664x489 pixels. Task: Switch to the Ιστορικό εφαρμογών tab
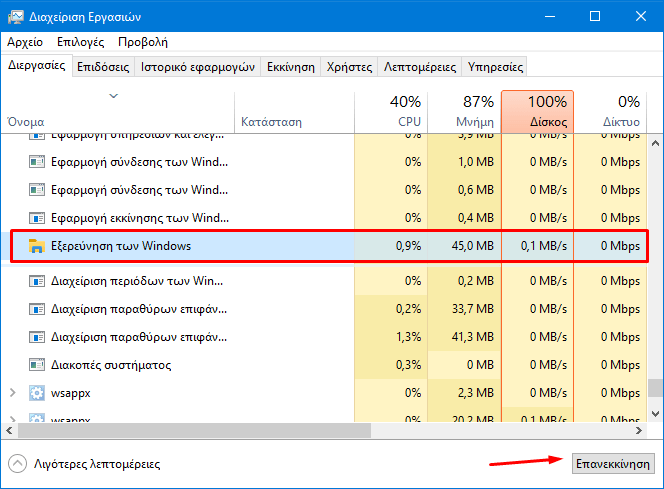pos(198,67)
